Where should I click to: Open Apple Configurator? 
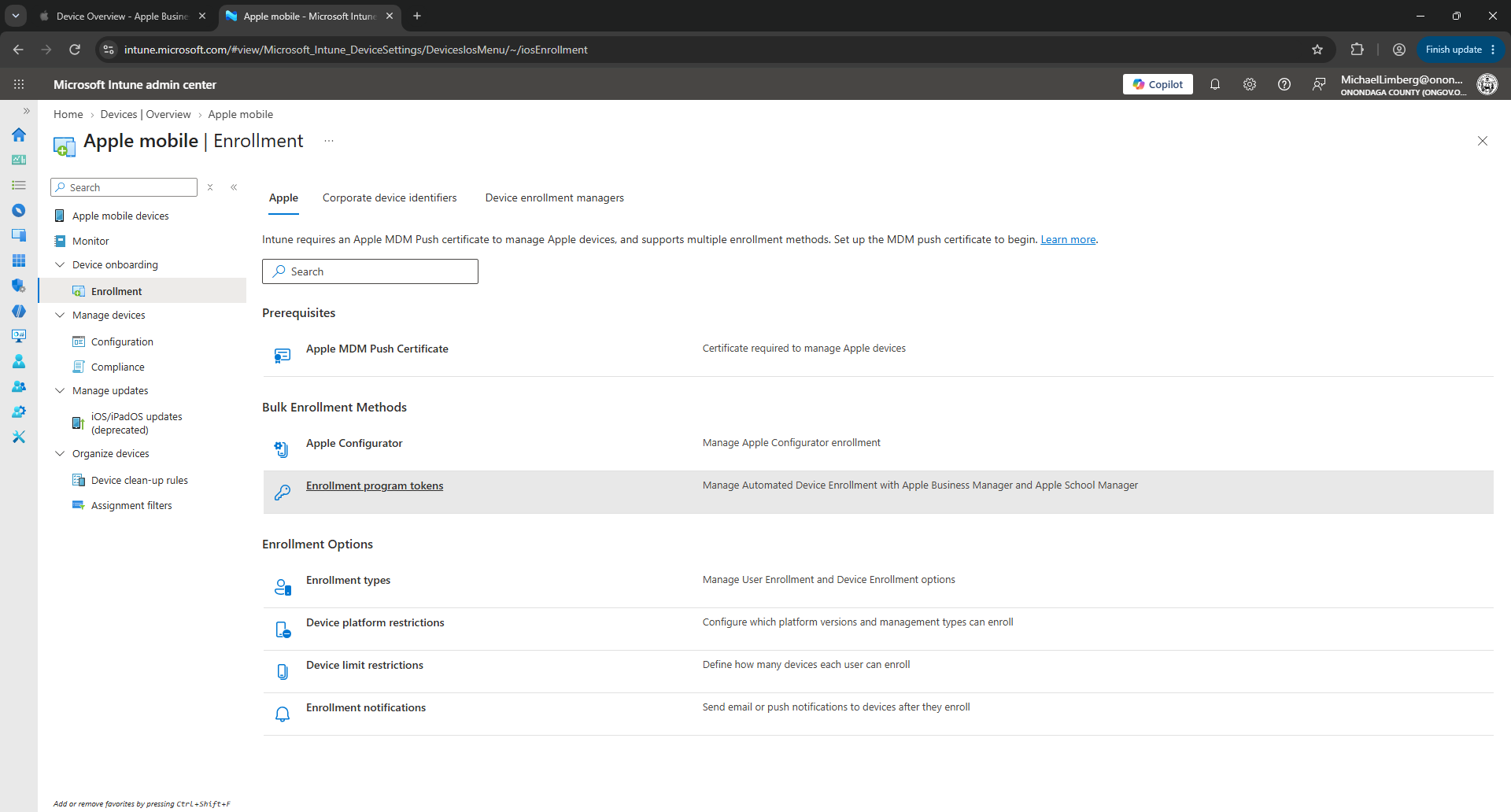[354, 443]
